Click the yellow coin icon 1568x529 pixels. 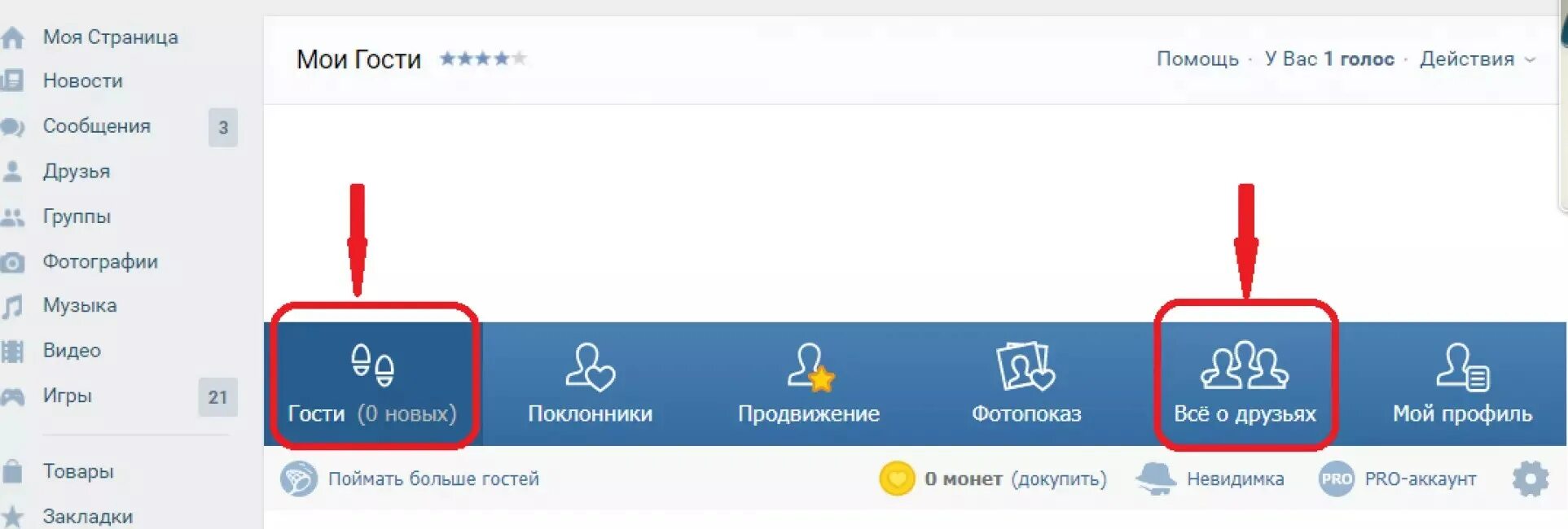click(897, 479)
